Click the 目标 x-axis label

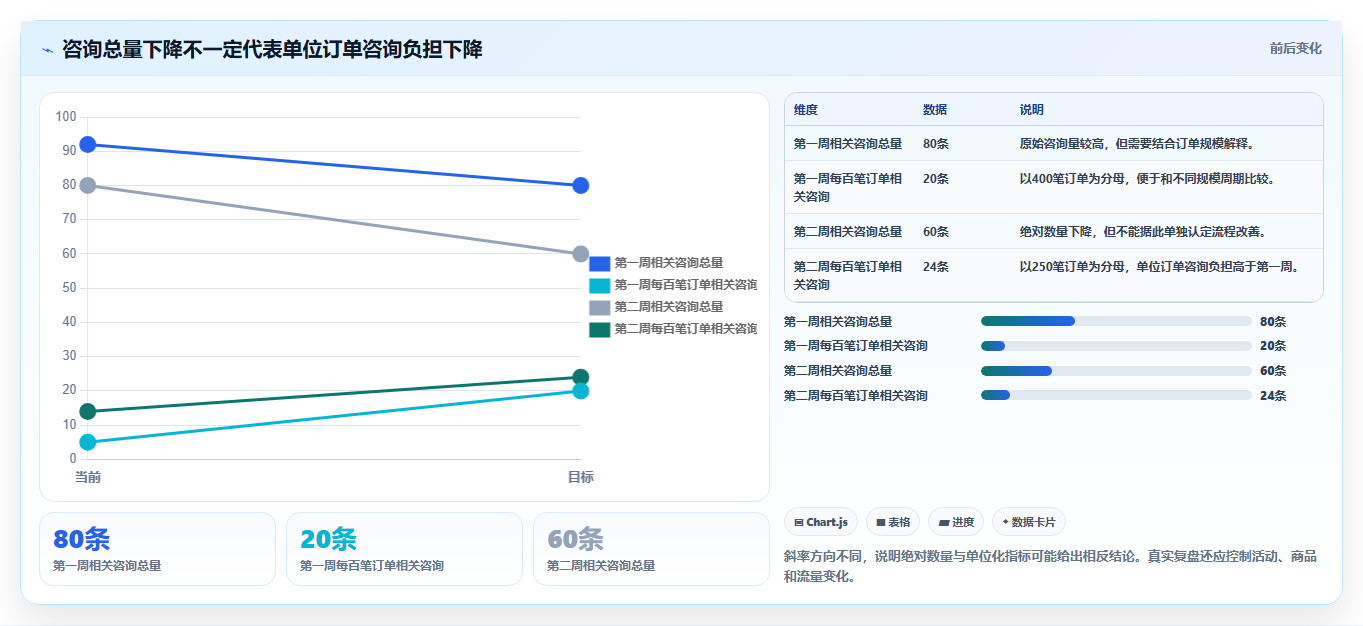coord(581,477)
